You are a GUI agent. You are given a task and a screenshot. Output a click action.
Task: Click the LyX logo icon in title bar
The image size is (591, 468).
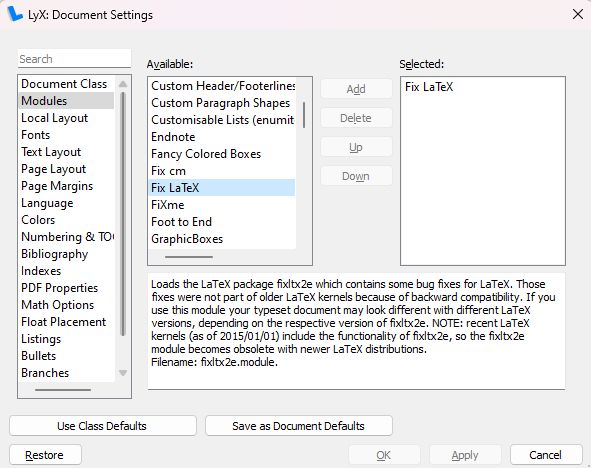point(15,14)
